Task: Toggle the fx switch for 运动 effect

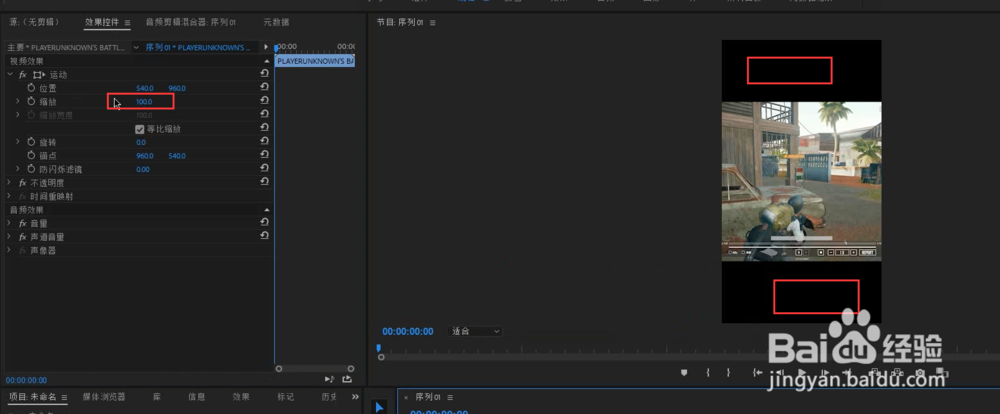Action: pos(23,75)
